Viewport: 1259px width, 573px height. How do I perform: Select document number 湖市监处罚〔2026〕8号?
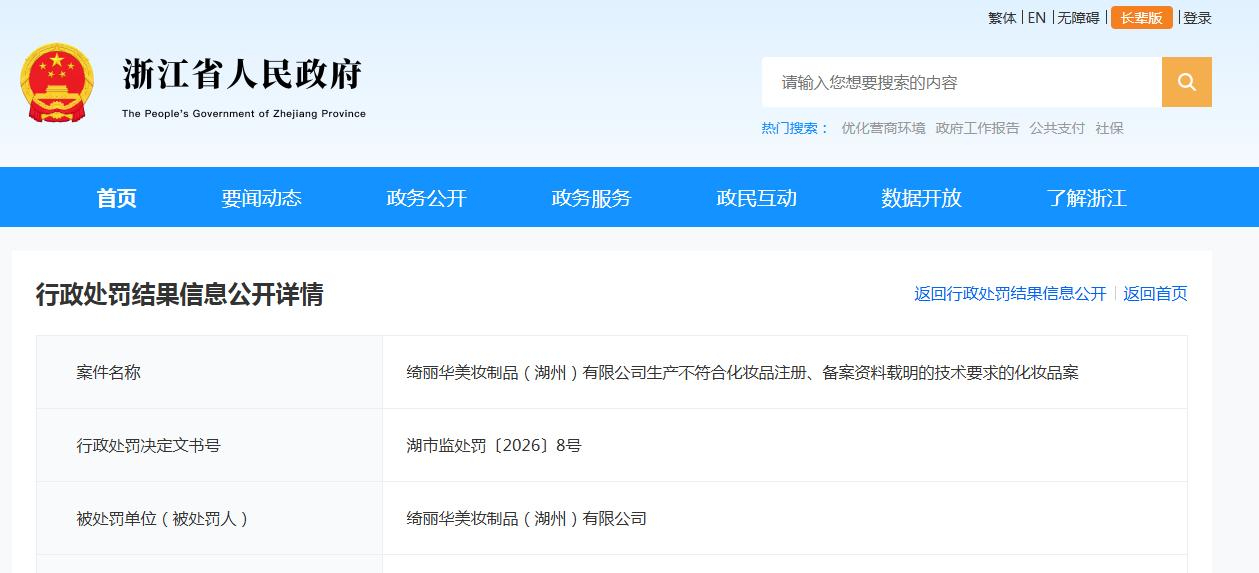pyautogui.click(x=493, y=446)
